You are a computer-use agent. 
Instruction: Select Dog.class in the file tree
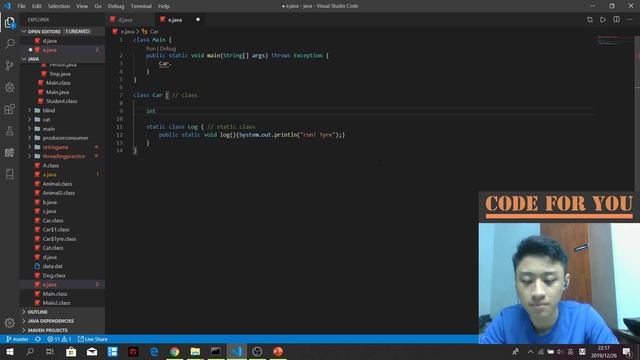pos(54,276)
